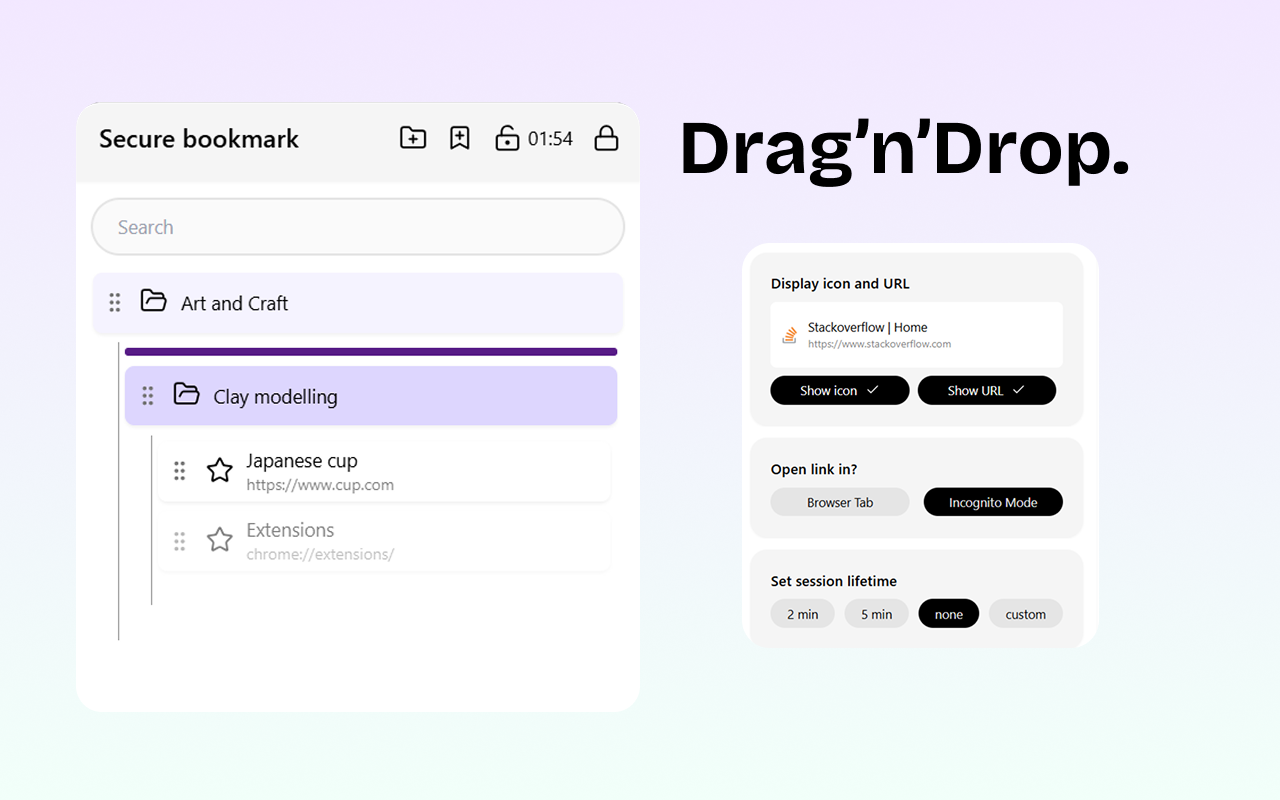Toggle the Show URL option

[987, 390]
